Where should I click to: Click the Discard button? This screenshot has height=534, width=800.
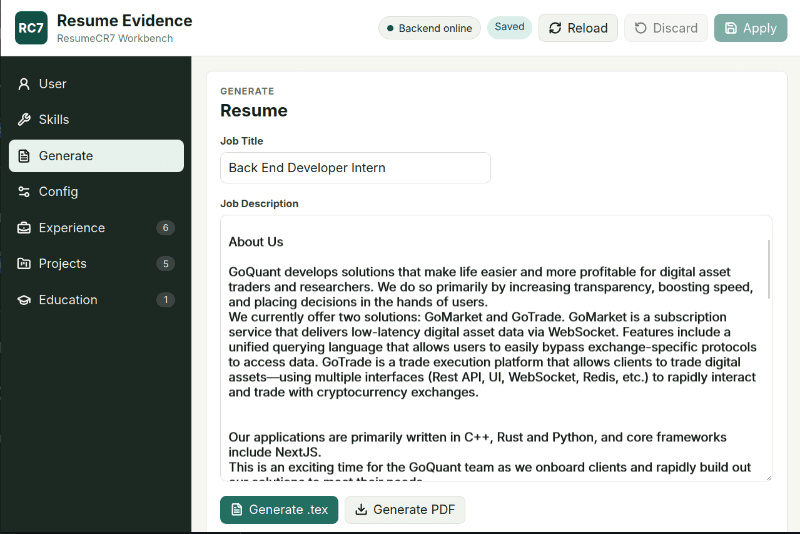666,28
